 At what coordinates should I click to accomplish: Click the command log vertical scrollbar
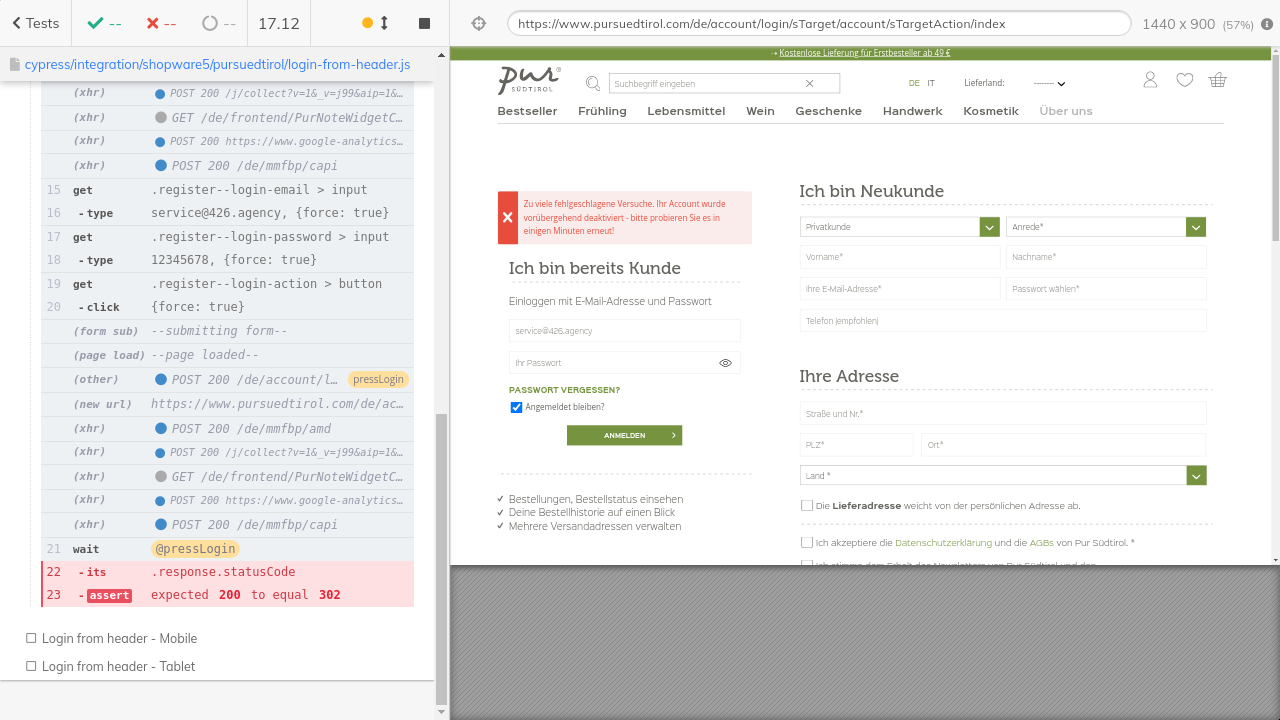click(x=441, y=560)
